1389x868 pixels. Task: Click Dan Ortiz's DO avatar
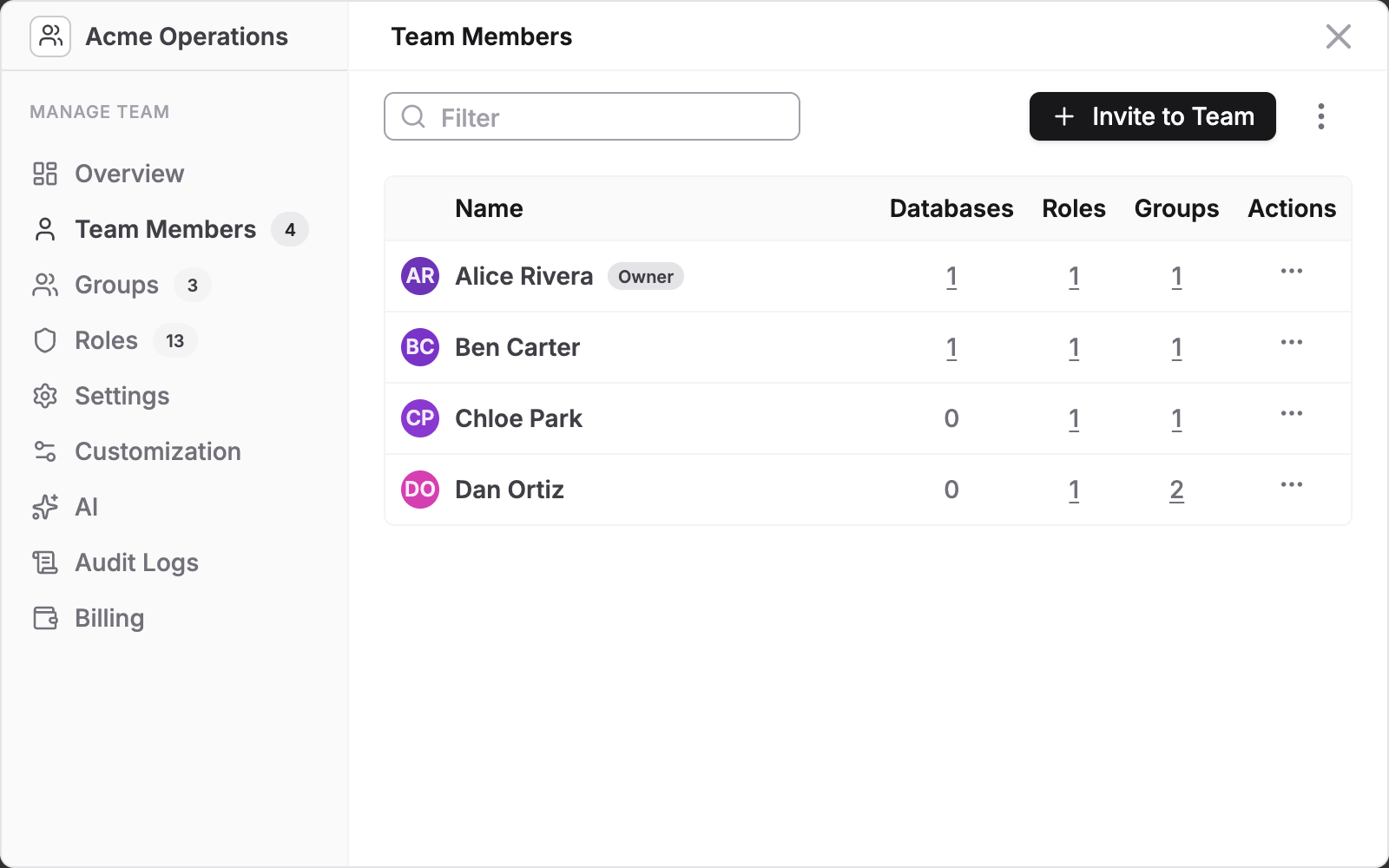(x=420, y=490)
